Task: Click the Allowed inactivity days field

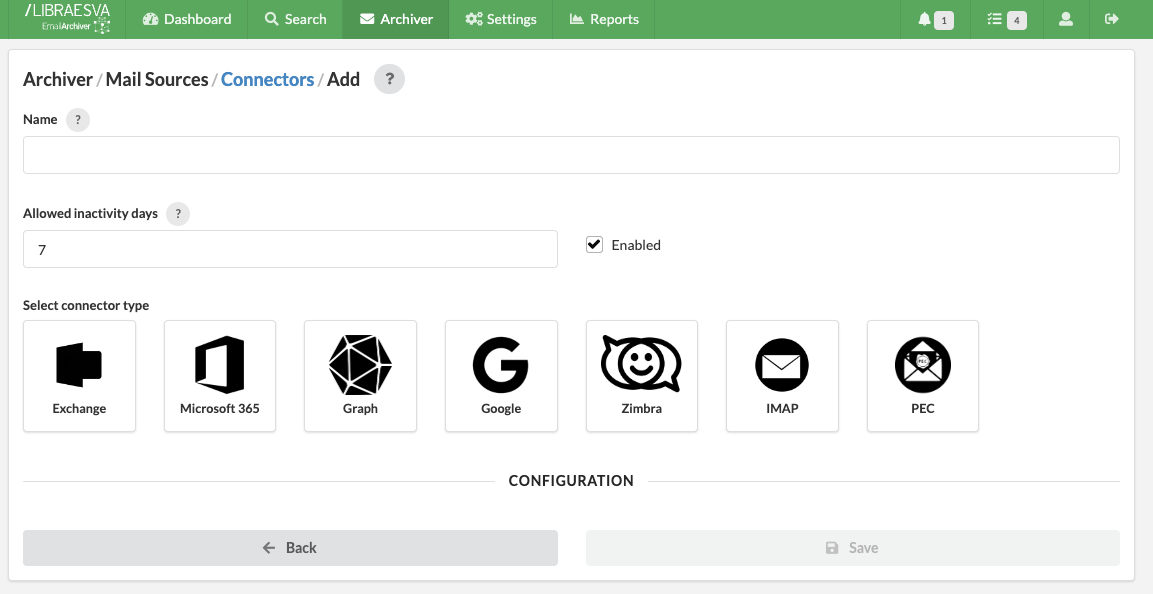Action: (290, 249)
